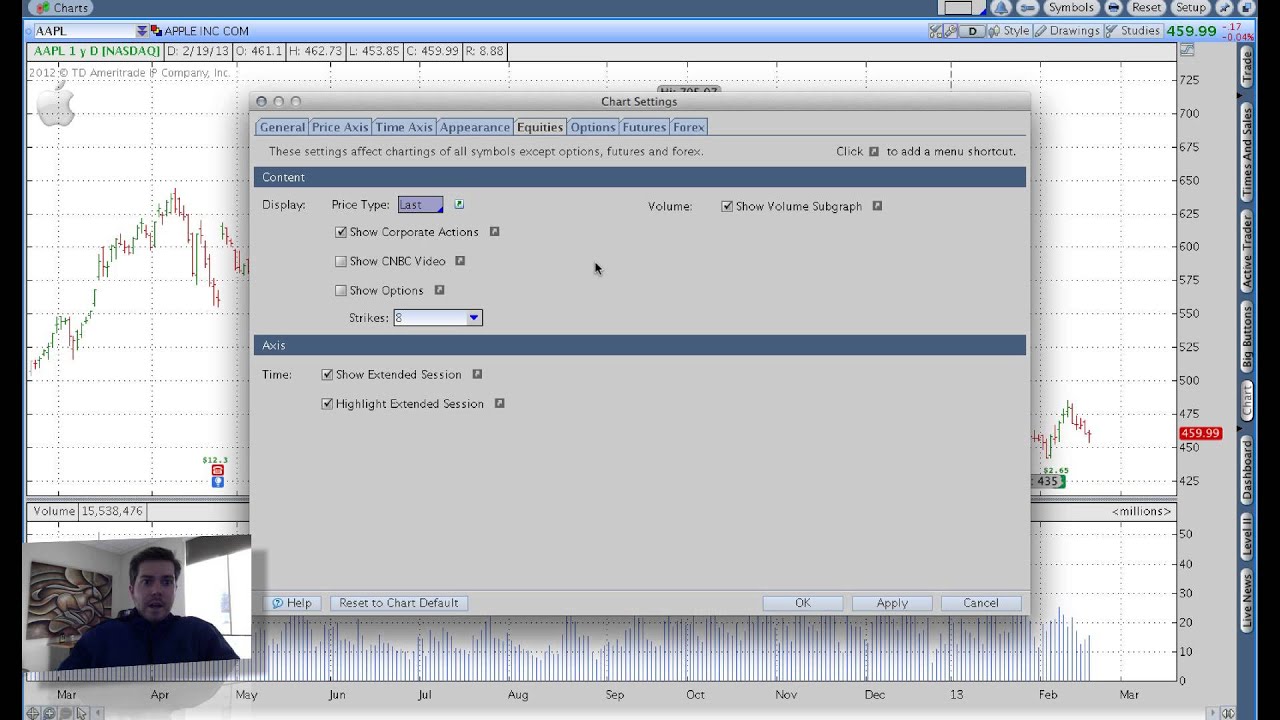The height and width of the screenshot is (720, 1280).
Task: Open chart settings wrench icon beside D
Action: point(950,31)
